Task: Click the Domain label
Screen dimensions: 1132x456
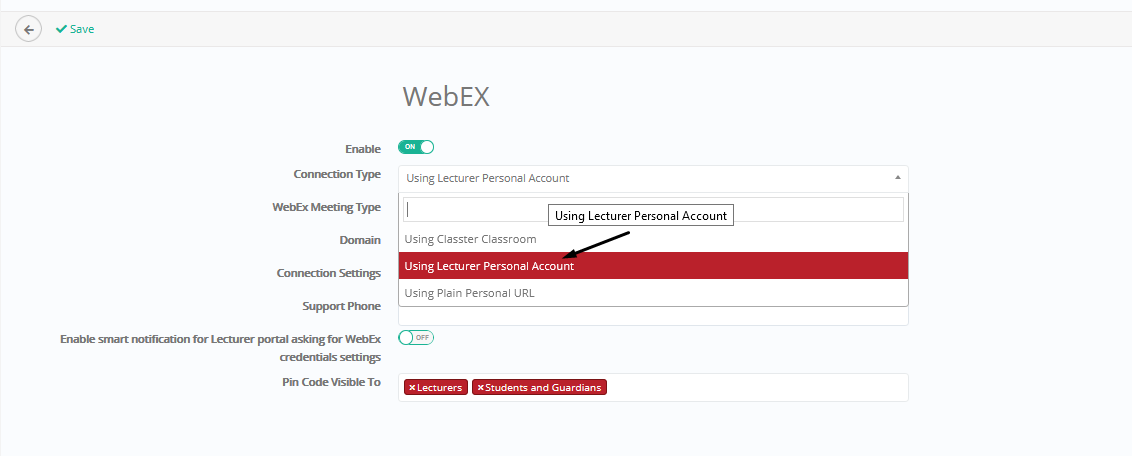Action: tap(360, 240)
